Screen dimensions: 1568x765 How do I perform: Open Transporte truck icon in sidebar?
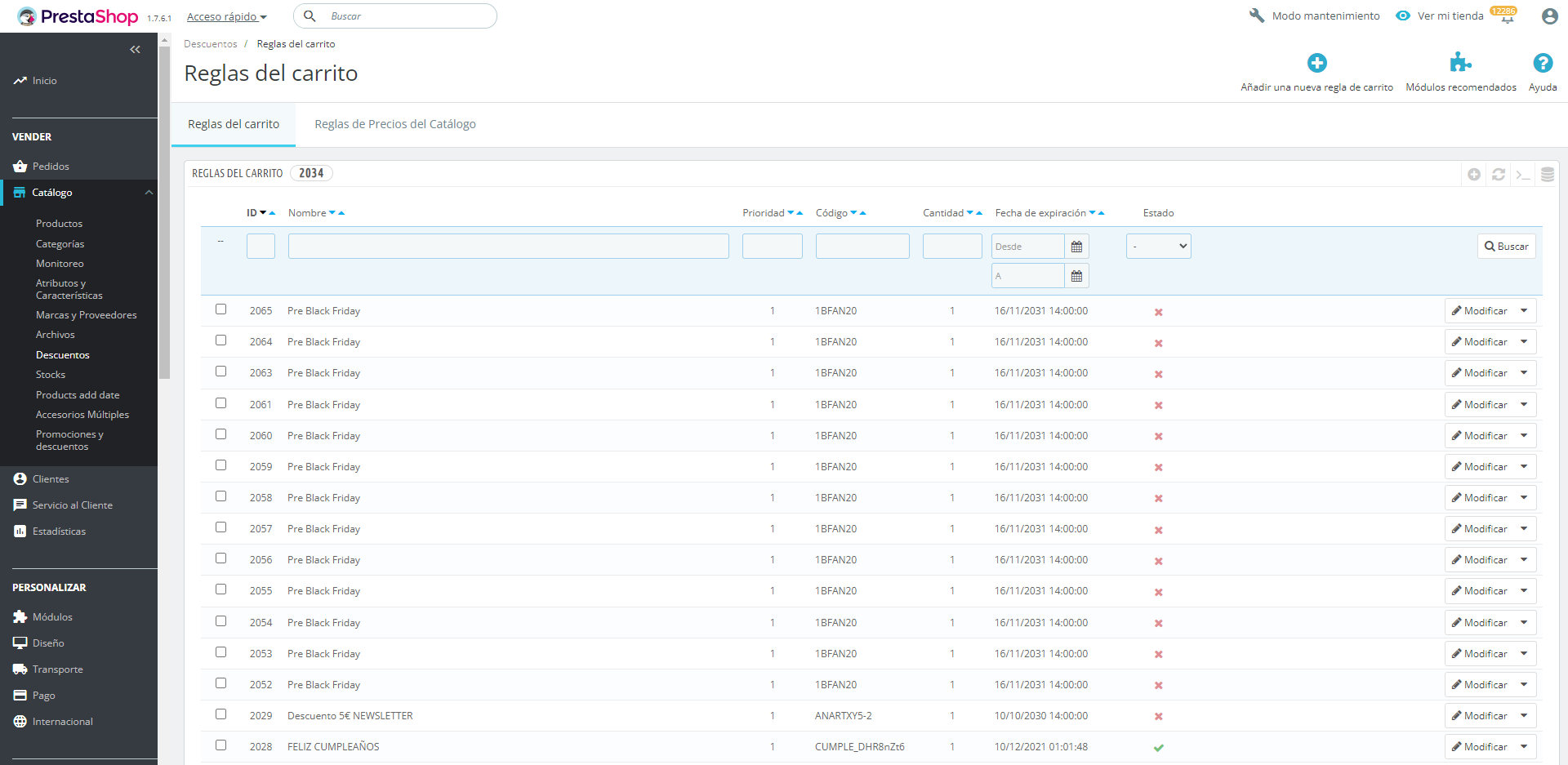[x=20, y=669]
